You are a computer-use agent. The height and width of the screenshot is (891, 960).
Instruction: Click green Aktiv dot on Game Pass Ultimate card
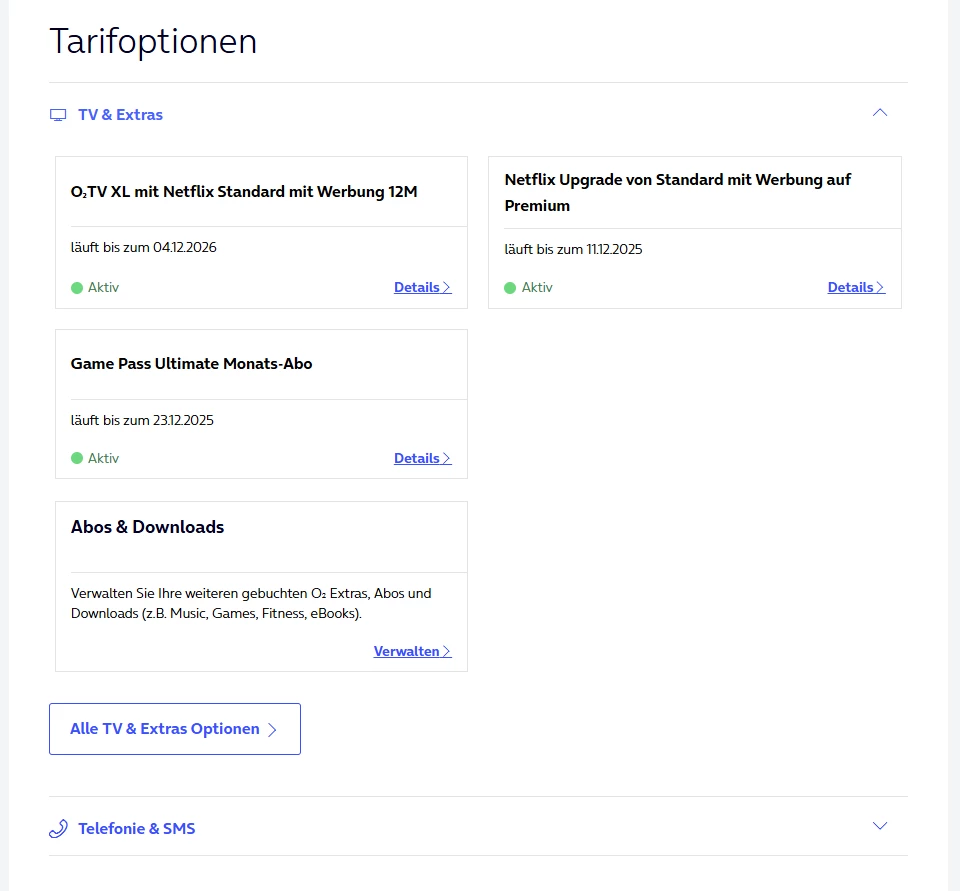77,459
